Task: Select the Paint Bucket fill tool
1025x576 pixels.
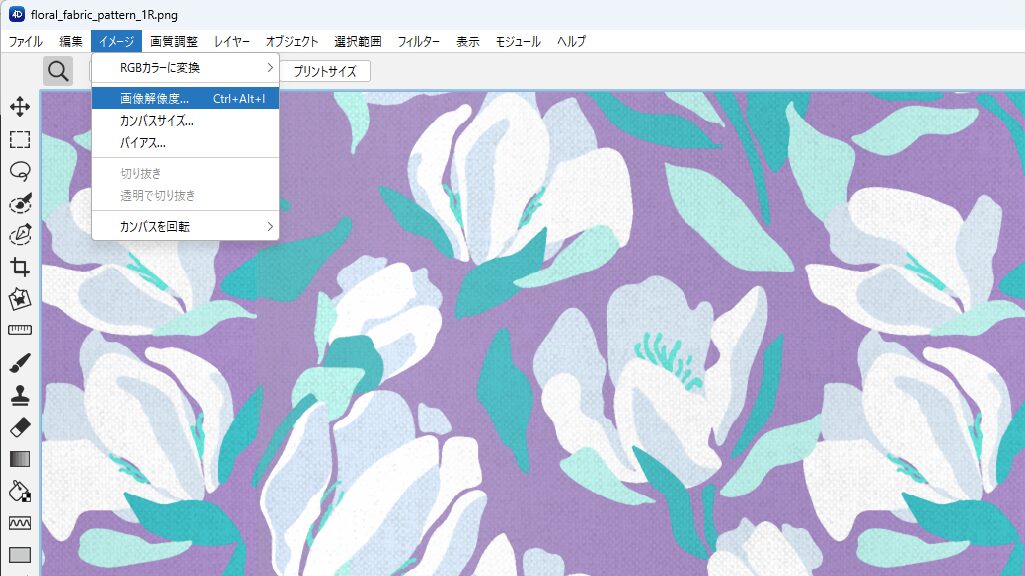Action: 20,491
